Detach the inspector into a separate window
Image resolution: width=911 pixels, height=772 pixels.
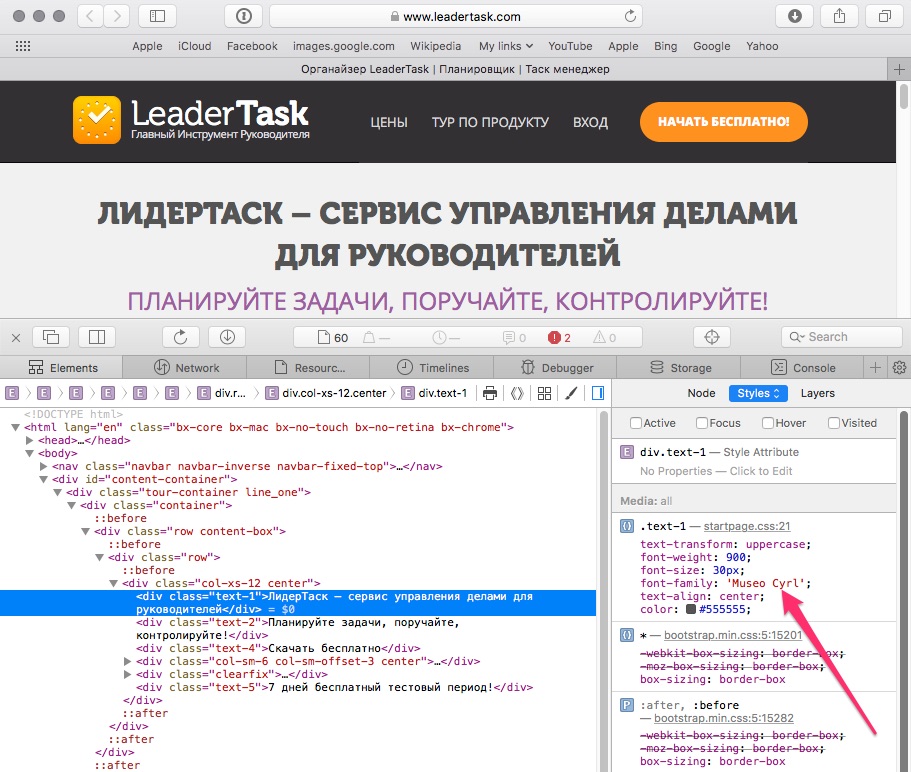pyautogui.click(x=51, y=337)
